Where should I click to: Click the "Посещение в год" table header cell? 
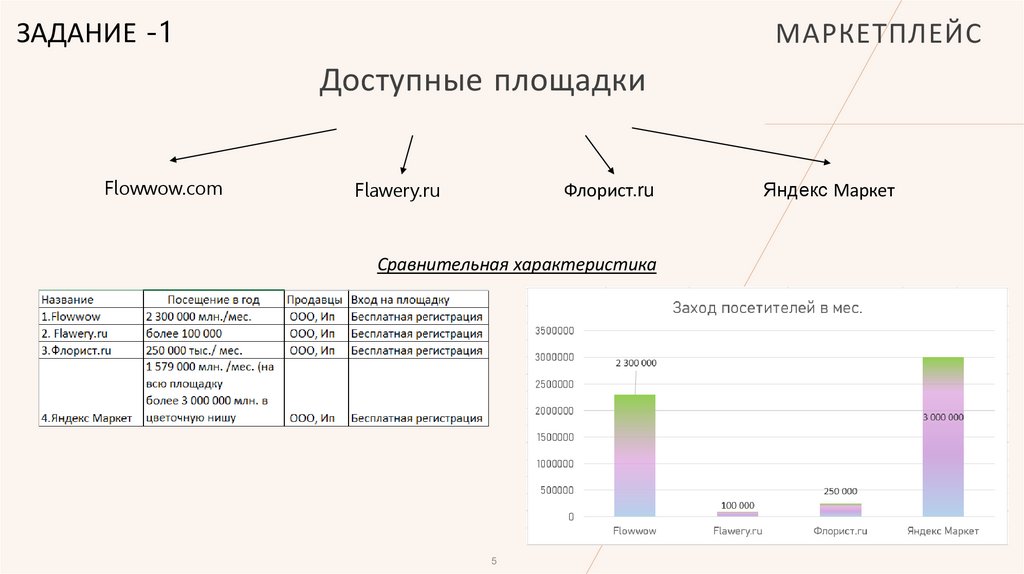click(214, 299)
